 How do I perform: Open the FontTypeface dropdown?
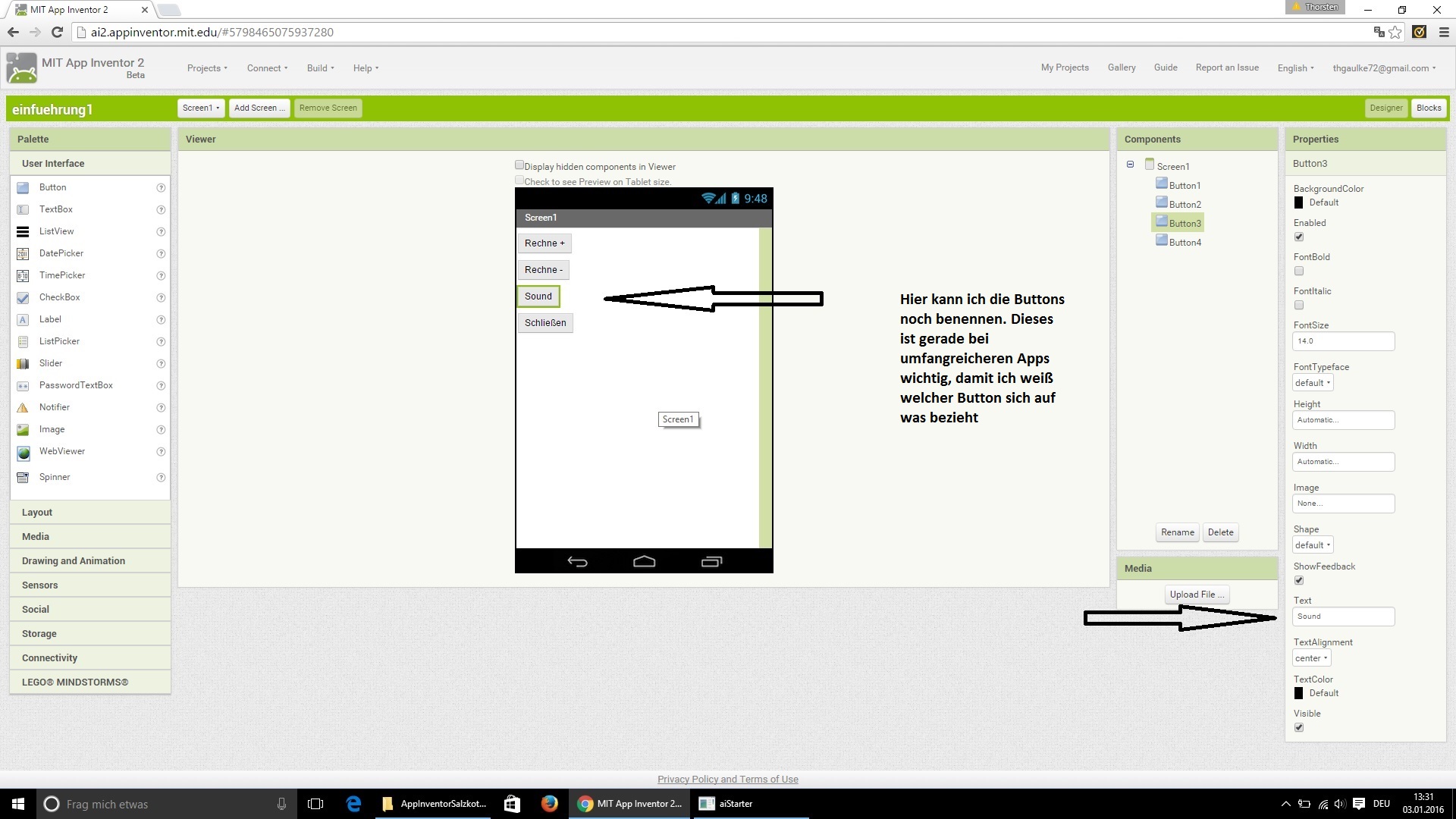coord(1313,383)
